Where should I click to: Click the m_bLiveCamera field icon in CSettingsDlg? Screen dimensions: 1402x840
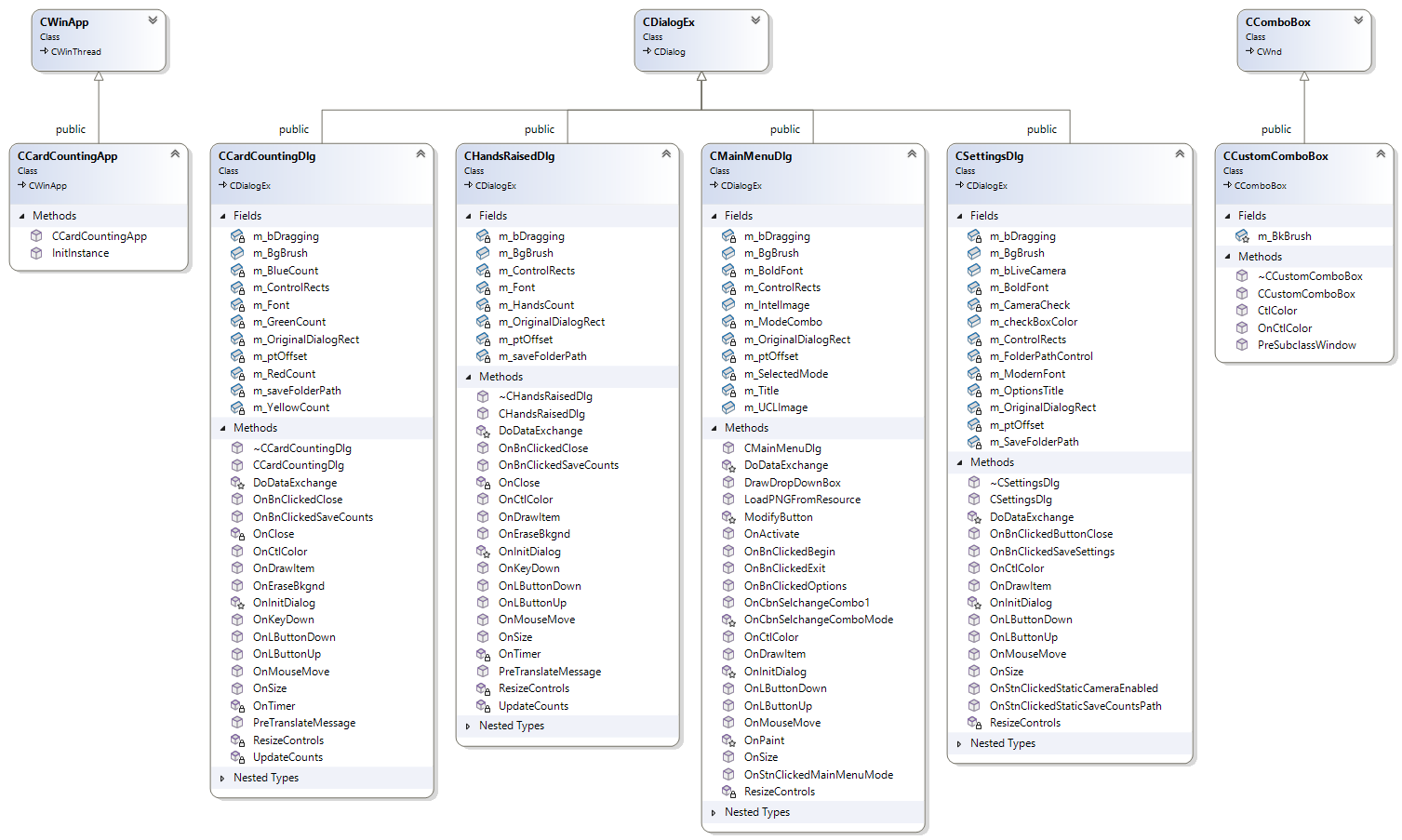973,270
